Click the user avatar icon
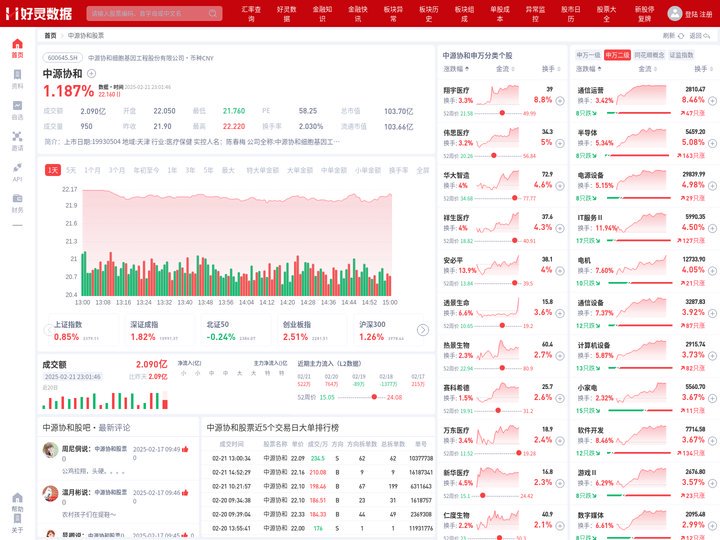This screenshot has height=540, width=720. pos(675,13)
